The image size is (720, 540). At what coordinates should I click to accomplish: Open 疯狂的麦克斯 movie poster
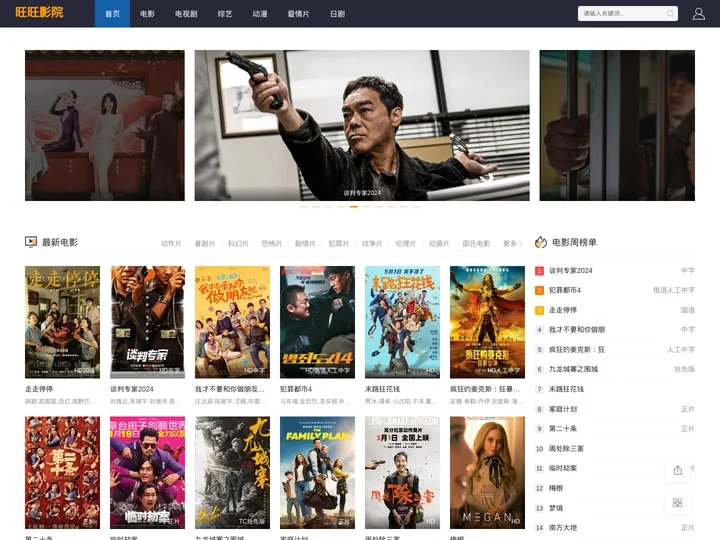(487, 322)
